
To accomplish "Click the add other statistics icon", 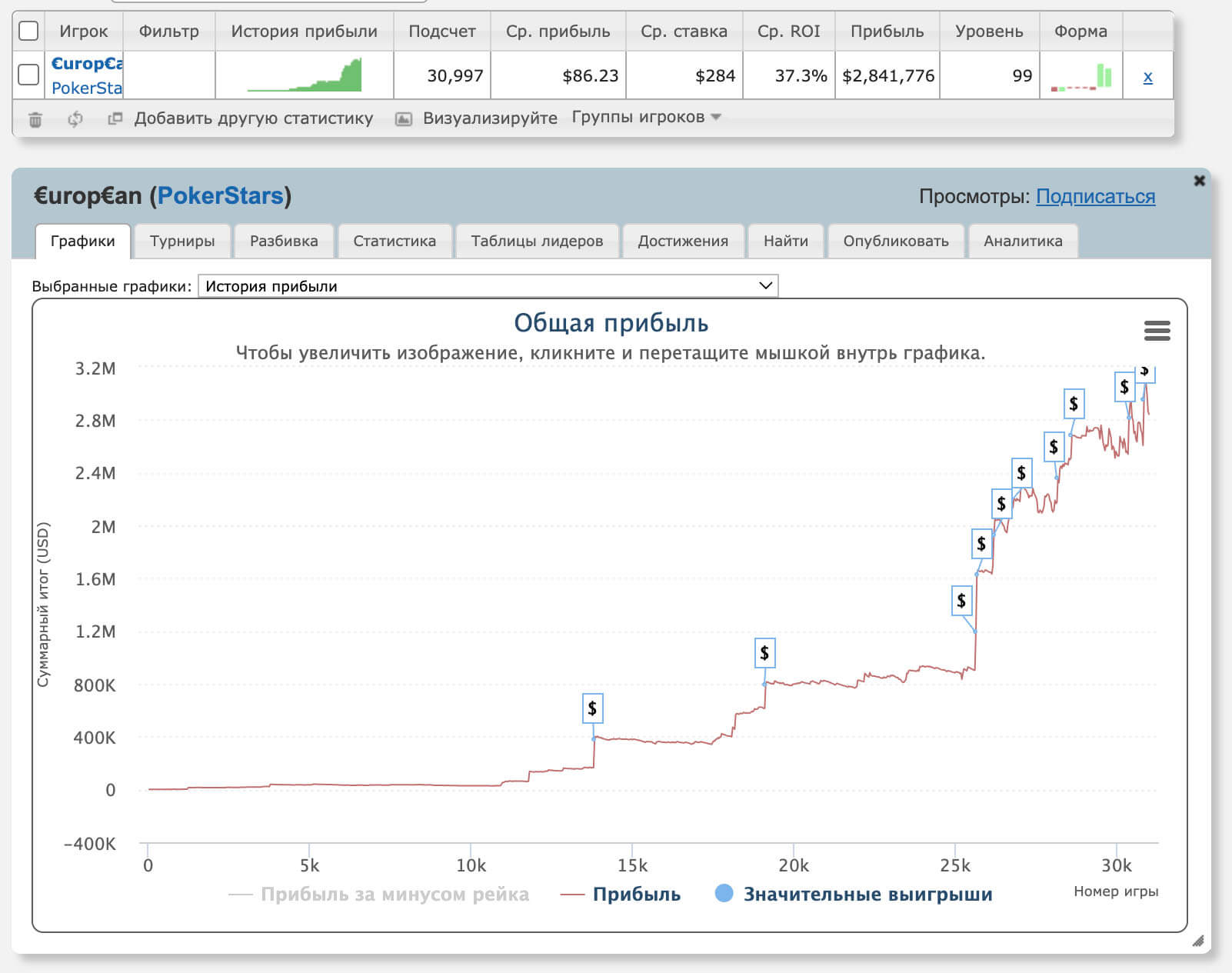I will (x=115, y=118).
